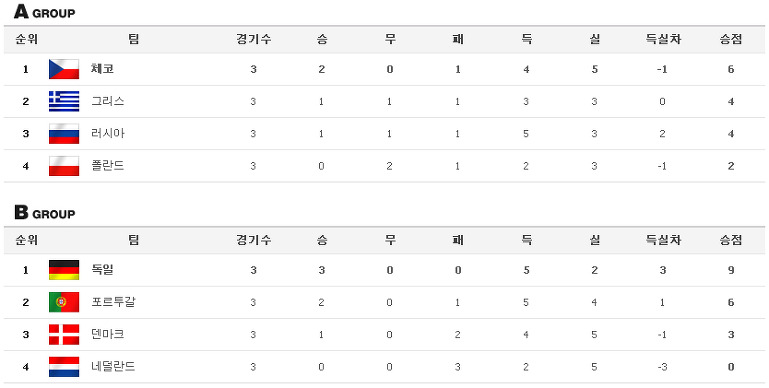Open the 독일 team link
Image resolution: width=769 pixels, height=388 pixels.
103,270
